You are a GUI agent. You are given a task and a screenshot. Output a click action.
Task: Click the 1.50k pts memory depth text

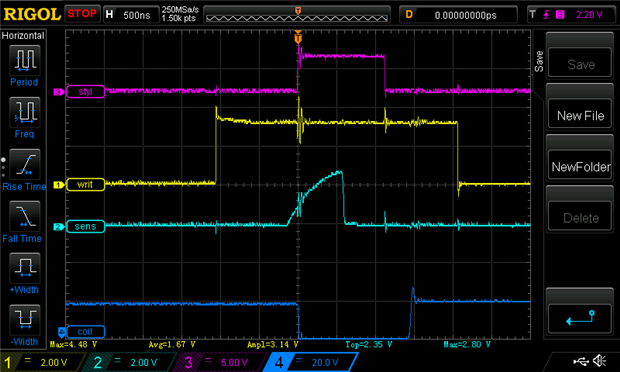click(x=178, y=18)
